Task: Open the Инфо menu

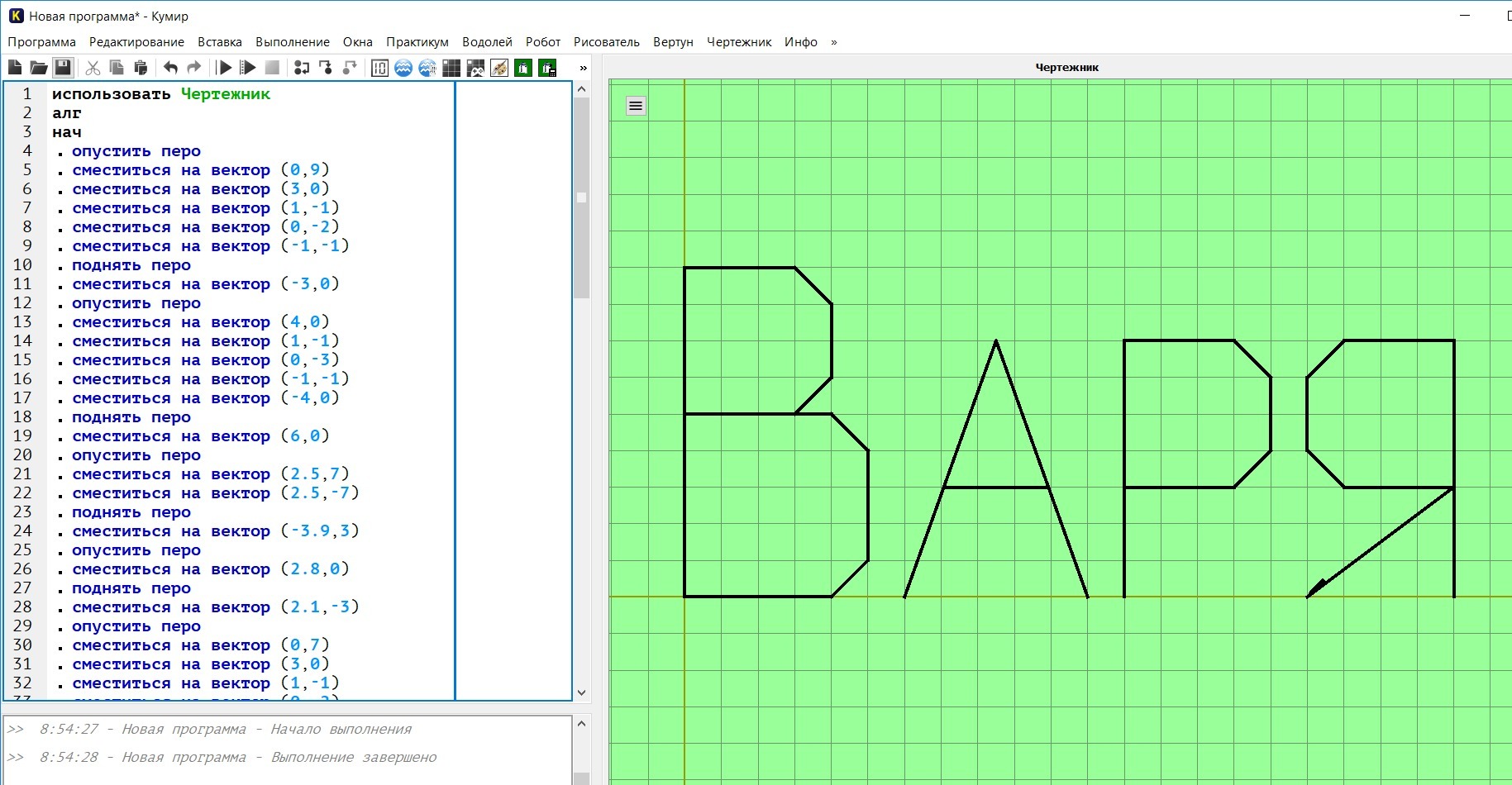Action: [x=800, y=42]
